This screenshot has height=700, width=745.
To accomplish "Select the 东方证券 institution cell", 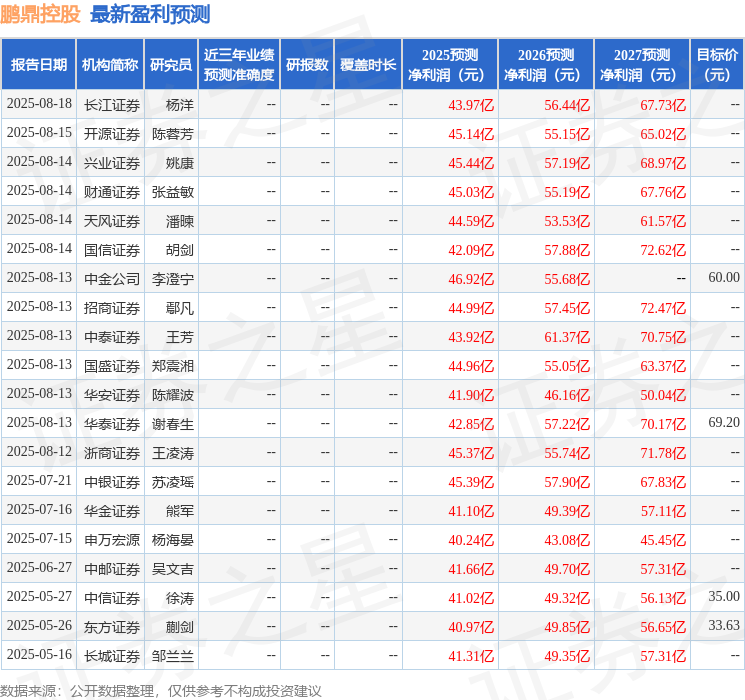I will 112,627.
